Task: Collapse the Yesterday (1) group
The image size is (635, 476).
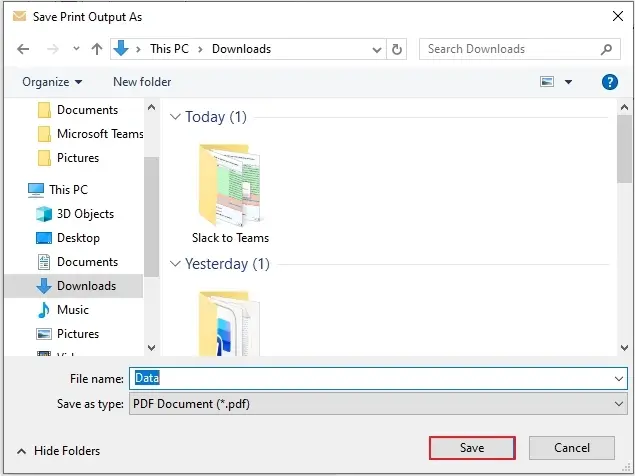Action: [x=175, y=264]
